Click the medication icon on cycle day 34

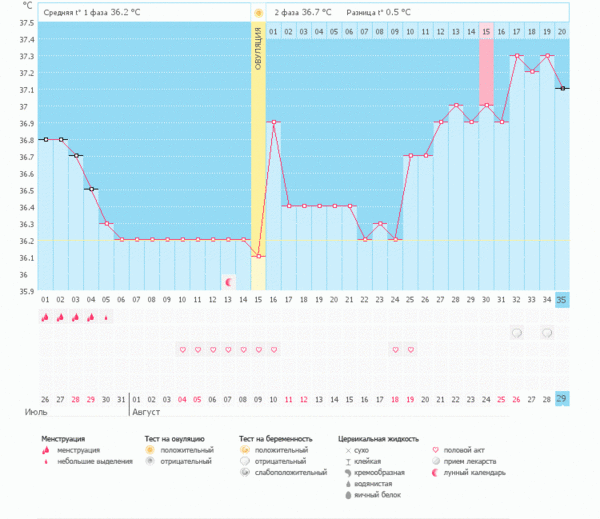tap(547, 333)
